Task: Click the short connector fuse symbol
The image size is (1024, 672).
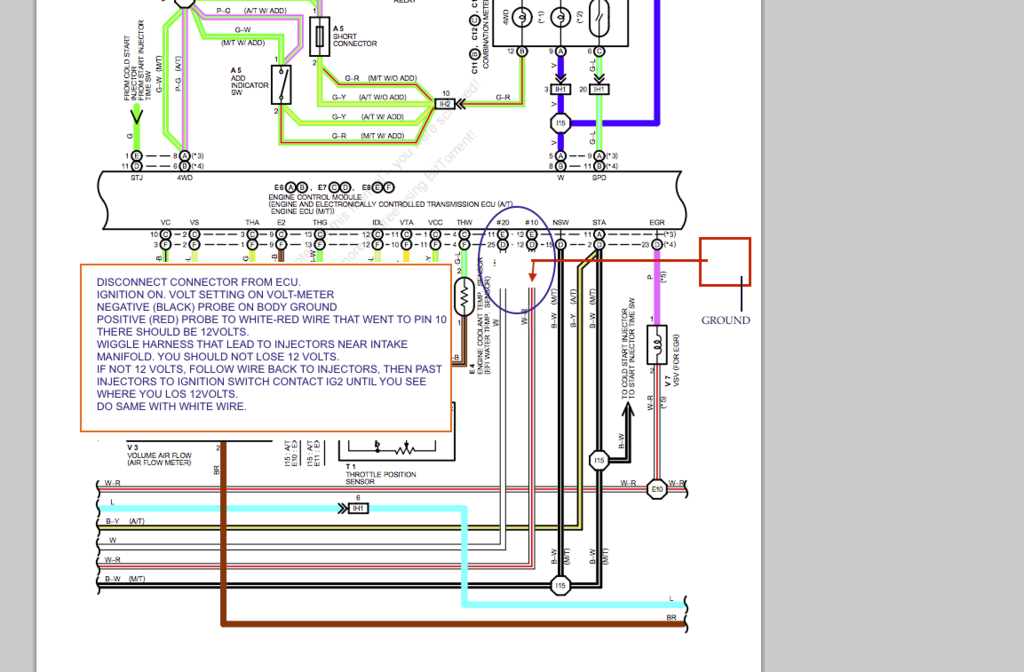Action: pos(319,36)
